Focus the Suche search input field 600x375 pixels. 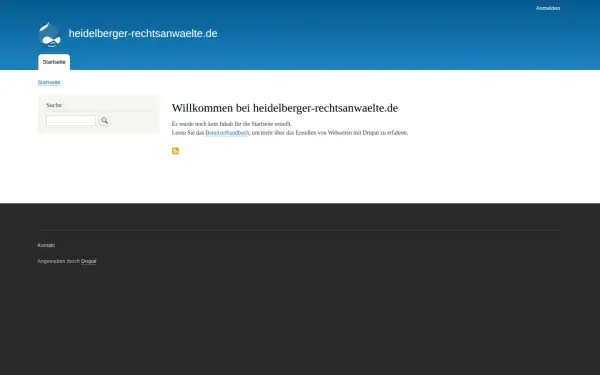pos(71,121)
